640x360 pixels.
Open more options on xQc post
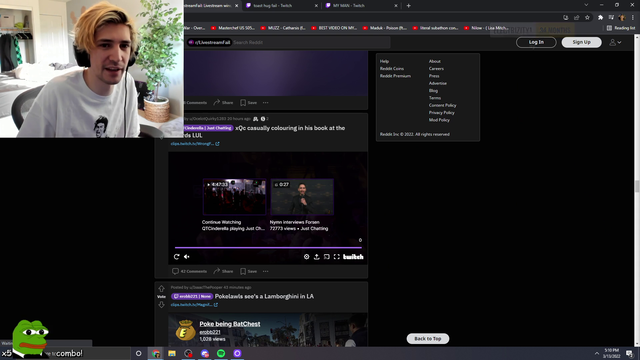pos(266,271)
